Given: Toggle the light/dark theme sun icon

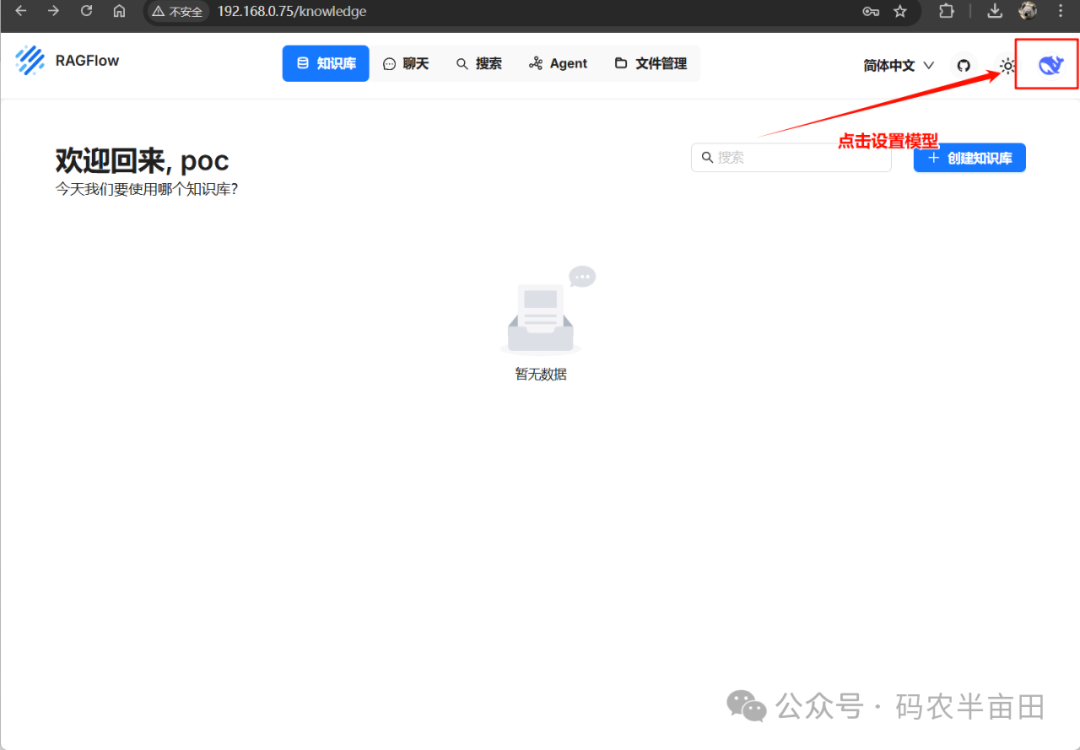Looking at the screenshot, I should (1007, 65).
